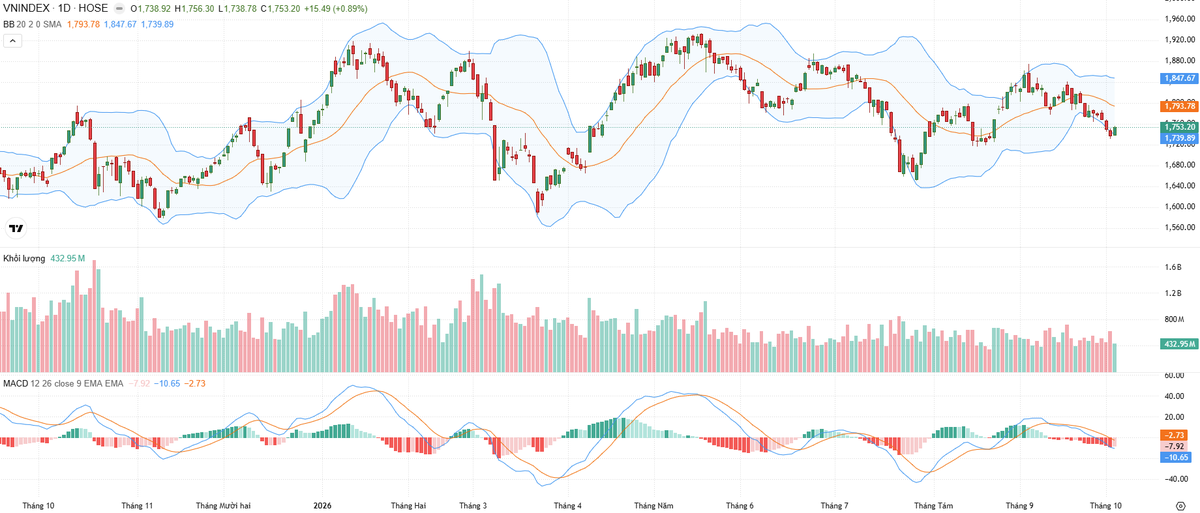Click the Tháng 3 time axis label

click(x=473, y=506)
